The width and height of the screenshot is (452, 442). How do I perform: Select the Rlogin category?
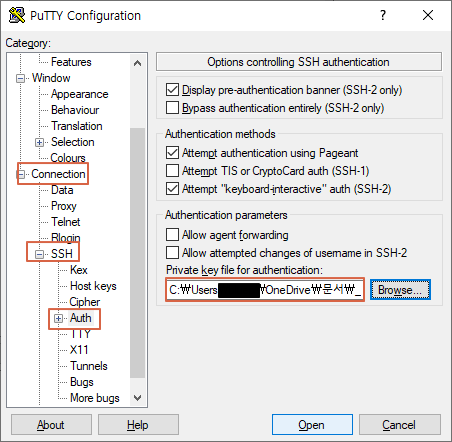[x=65, y=238]
